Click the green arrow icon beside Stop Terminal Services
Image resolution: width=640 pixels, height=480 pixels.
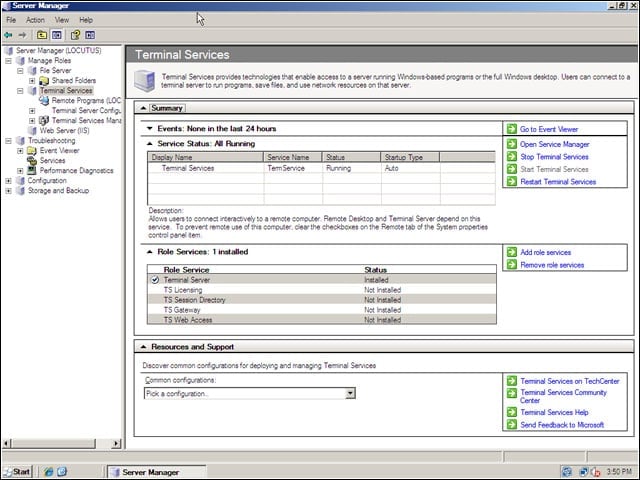coord(511,156)
